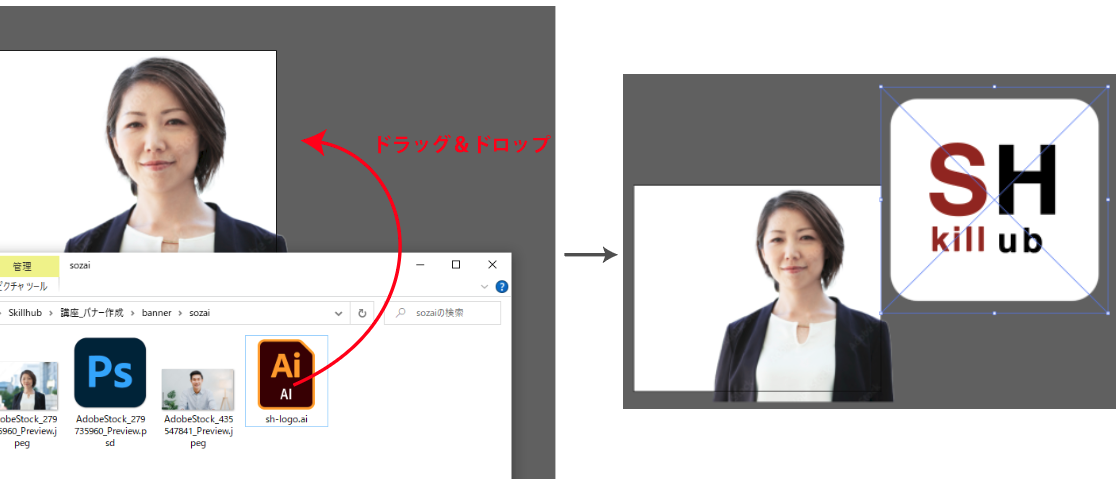This screenshot has height=479, width=1116.
Task: Select the sh-logo.ai file icon
Action: pos(286,374)
